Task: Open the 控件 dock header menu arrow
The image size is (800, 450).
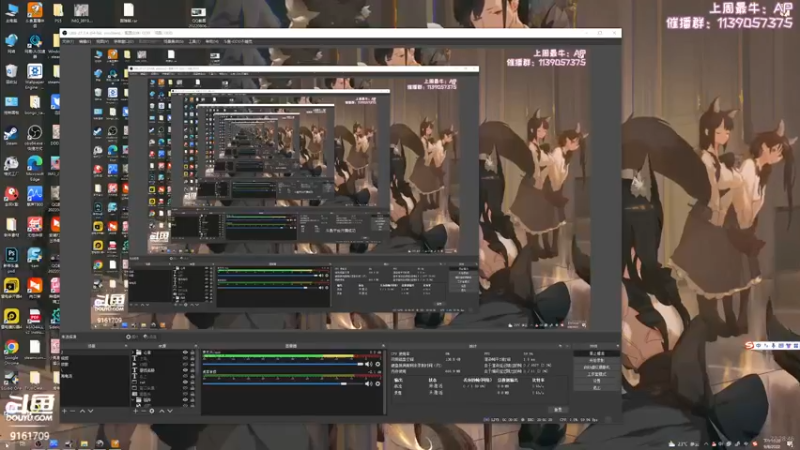Action: (x=617, y=346)
